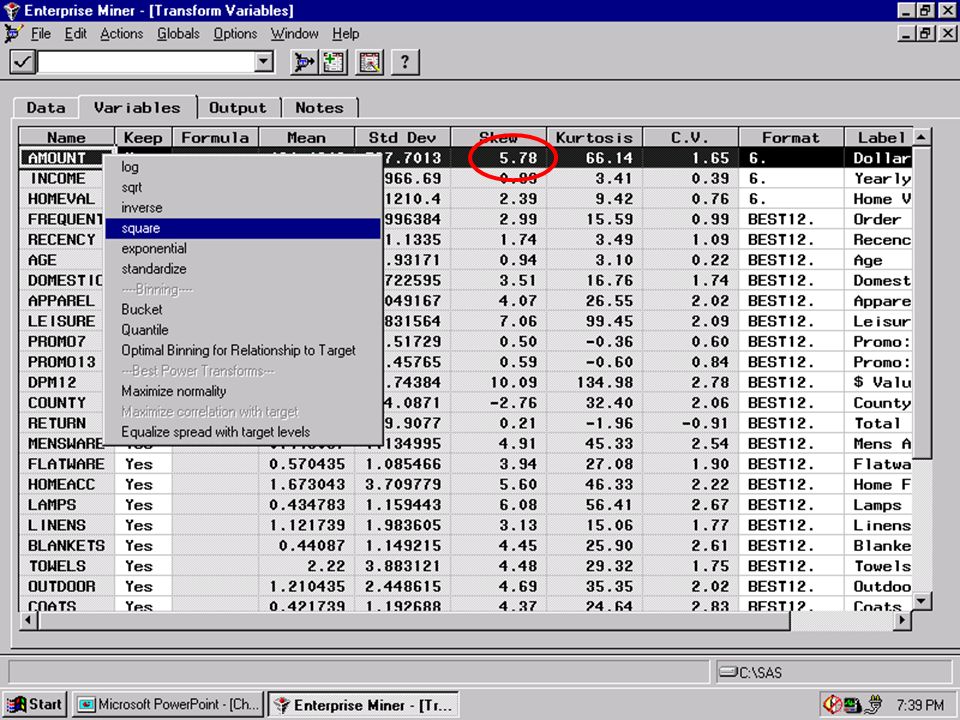Click the down arrow of vertical scrollbar
The image size is (960, 720).
[922, 601]
